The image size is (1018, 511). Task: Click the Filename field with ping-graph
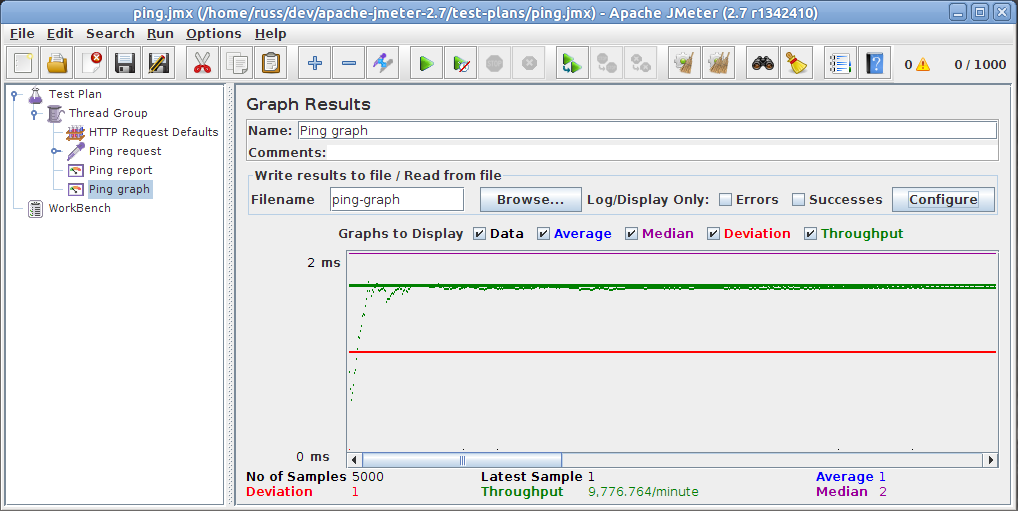tap(397, 200)
